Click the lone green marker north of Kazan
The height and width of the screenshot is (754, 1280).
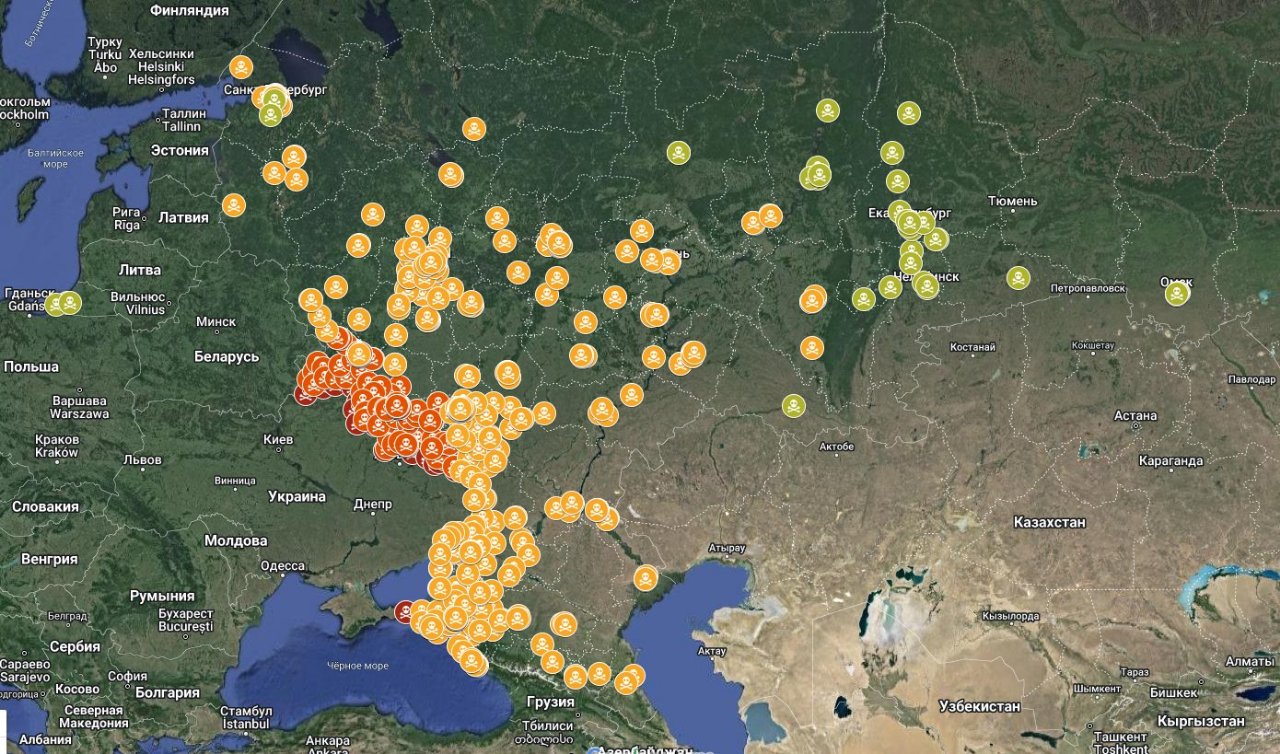click(x=679, y=153)
